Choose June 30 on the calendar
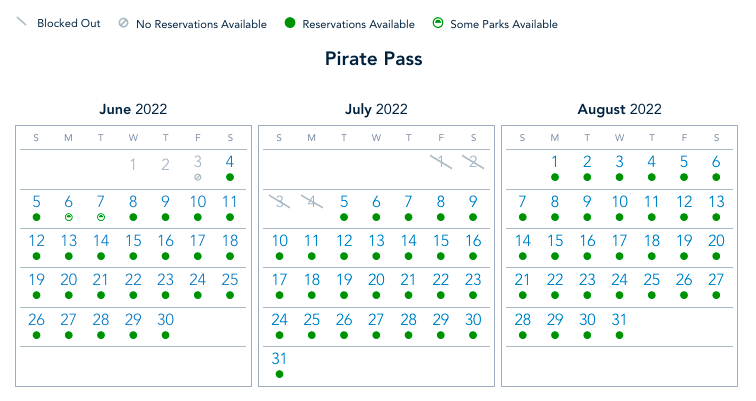Viewport: 756px width, 401px height. tap(165, 320)
